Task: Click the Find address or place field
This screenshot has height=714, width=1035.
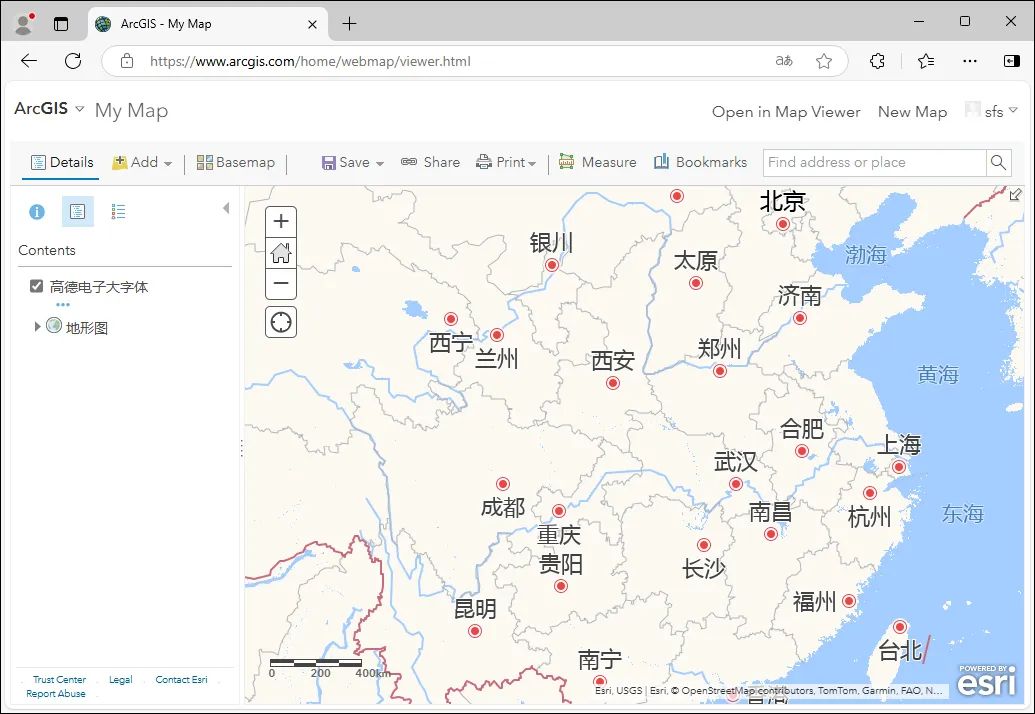Action: pyautogui.click(x=875, y=162)
